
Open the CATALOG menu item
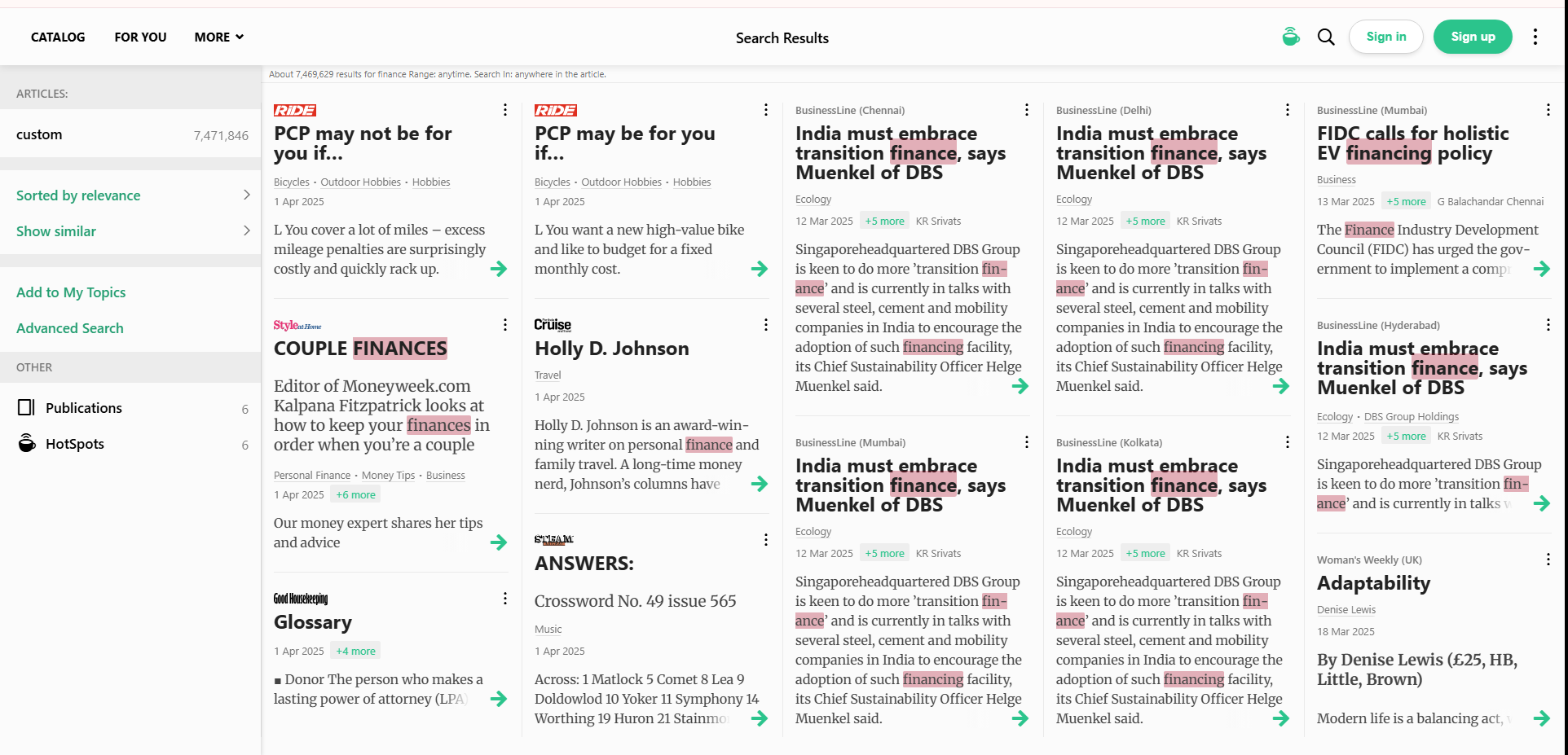[58, 37]
